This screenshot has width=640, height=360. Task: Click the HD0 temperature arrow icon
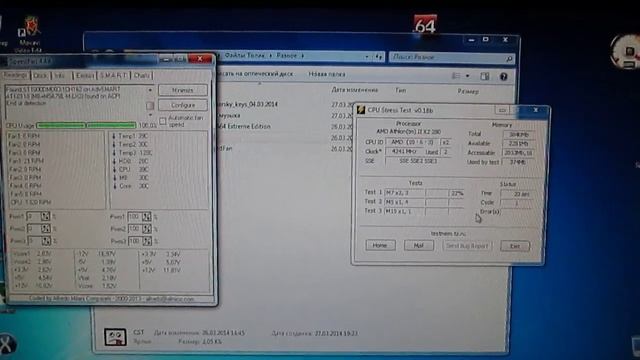click(114, 161)
